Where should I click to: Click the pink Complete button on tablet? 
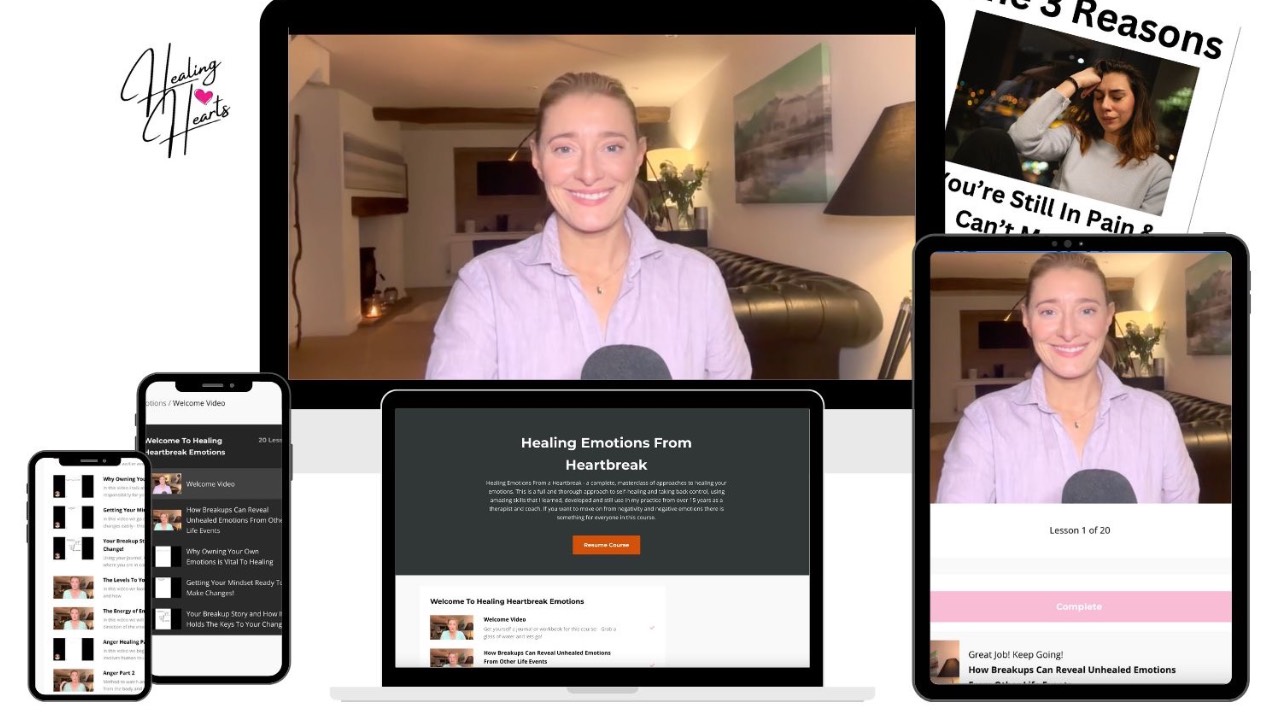click(x=1080, y=607)
